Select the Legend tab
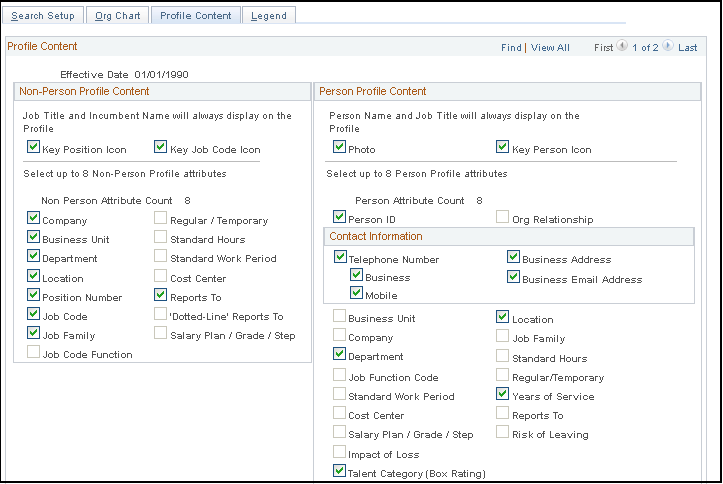Viewport: 723px width, 484px height. click(268, 16)
